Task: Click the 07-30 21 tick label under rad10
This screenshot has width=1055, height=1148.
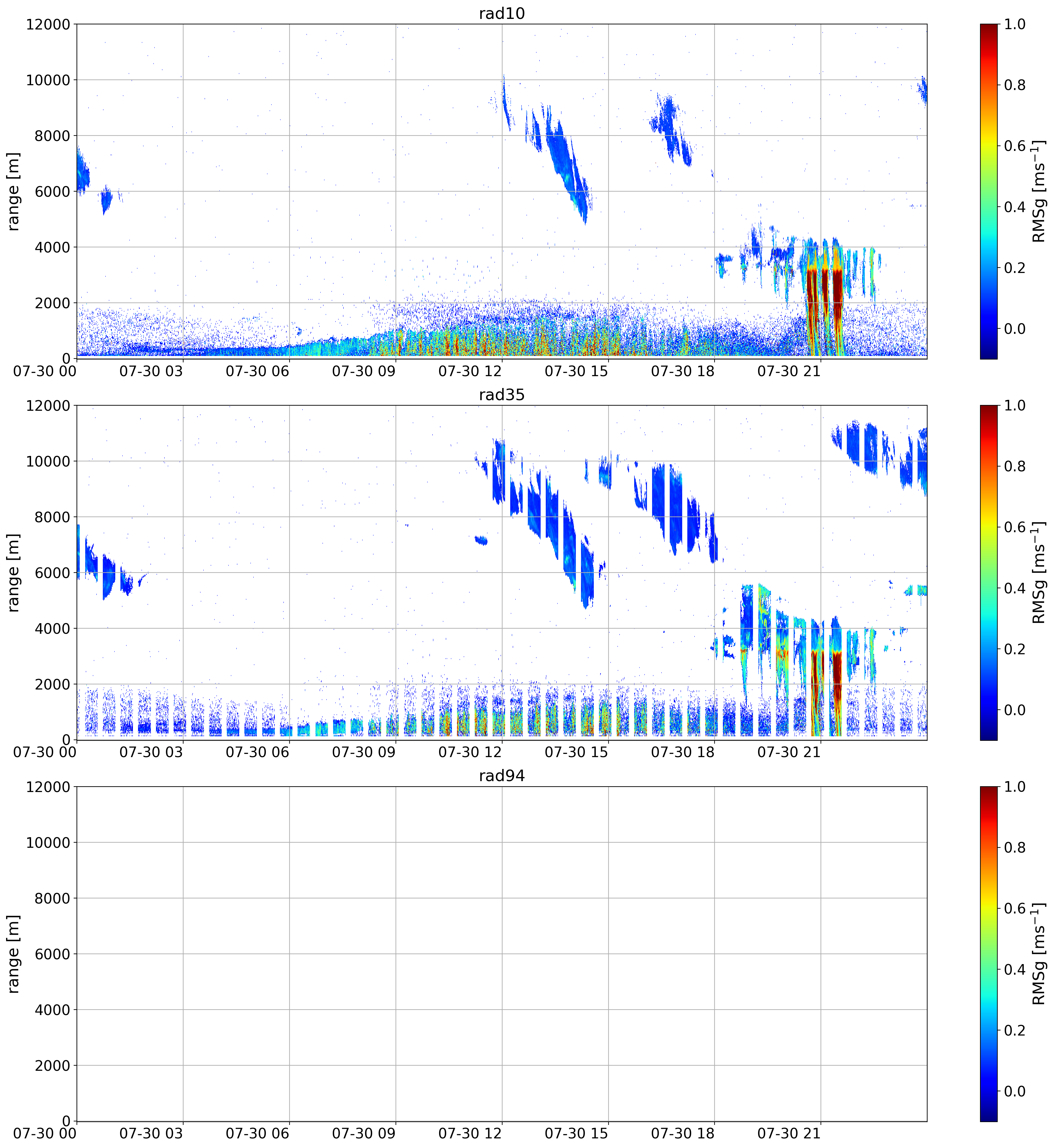Action: tap(789, 371)
